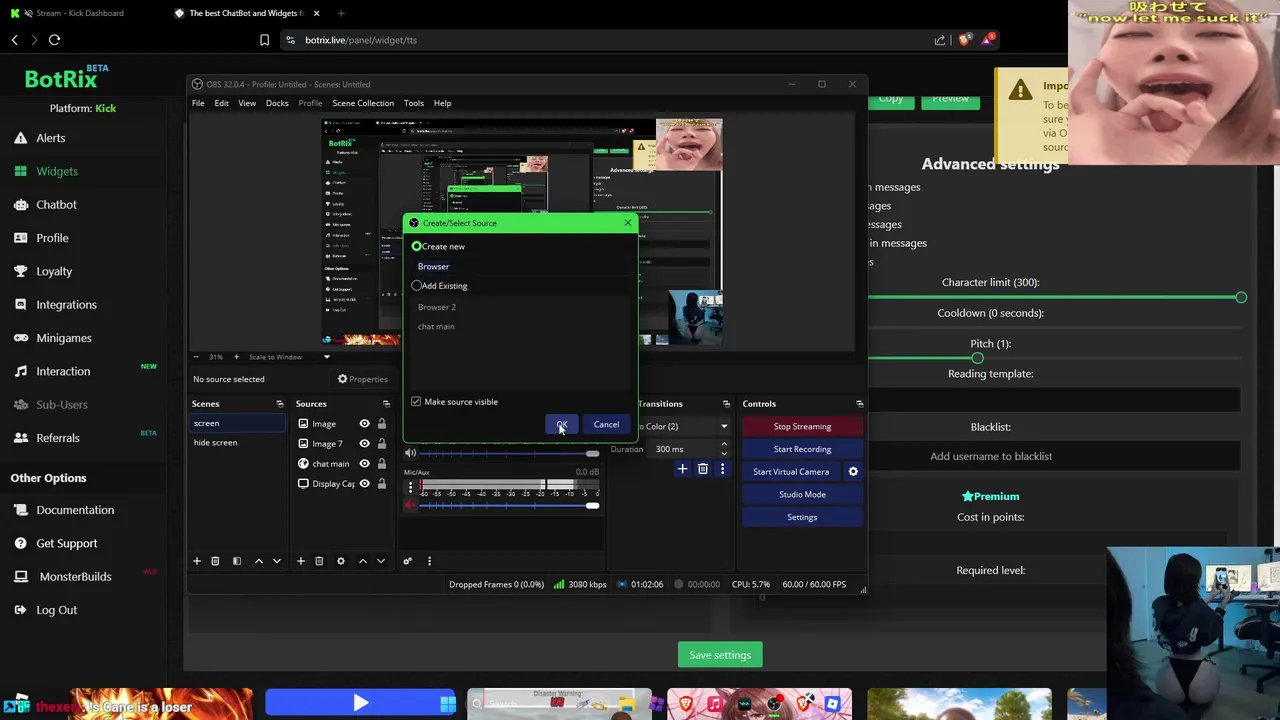The image size is (1280, 720).
Task: Remove selected scene using Scenes dock trash icon
Action: tap(215, 561)
